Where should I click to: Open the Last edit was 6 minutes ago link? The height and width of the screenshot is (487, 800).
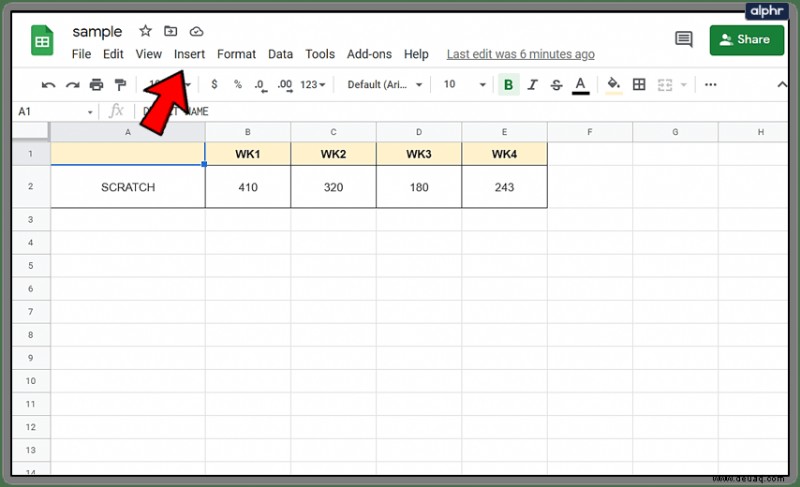pyautogui.click(x=520, y=54)
